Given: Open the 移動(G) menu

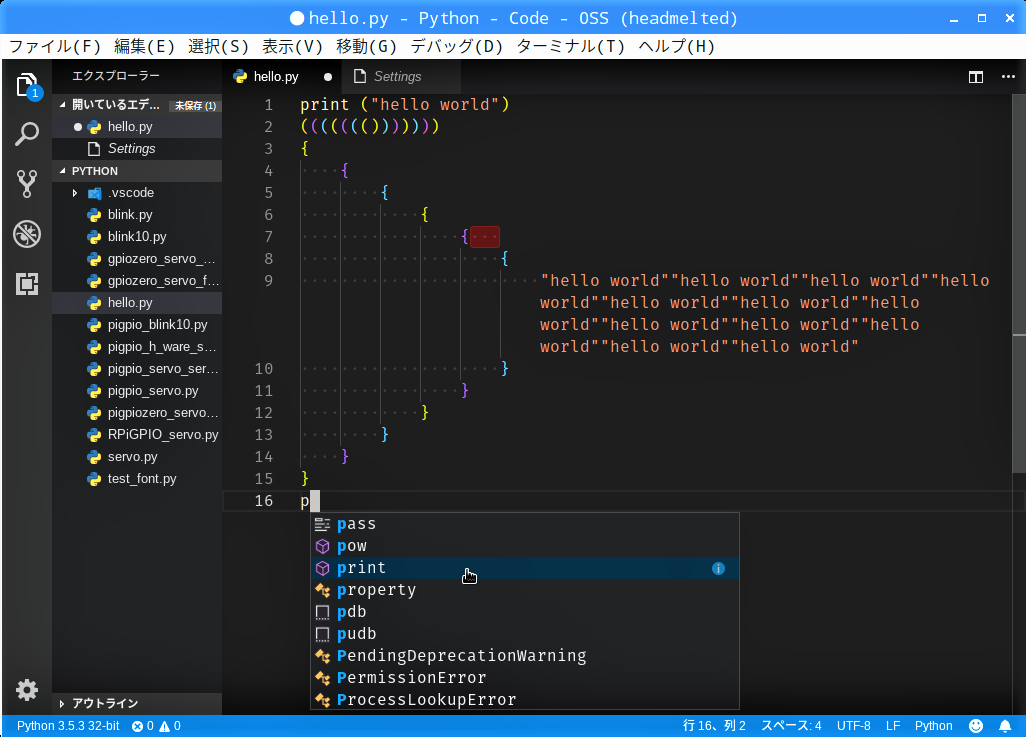Looking at the screenshot, I should point(366,46).
